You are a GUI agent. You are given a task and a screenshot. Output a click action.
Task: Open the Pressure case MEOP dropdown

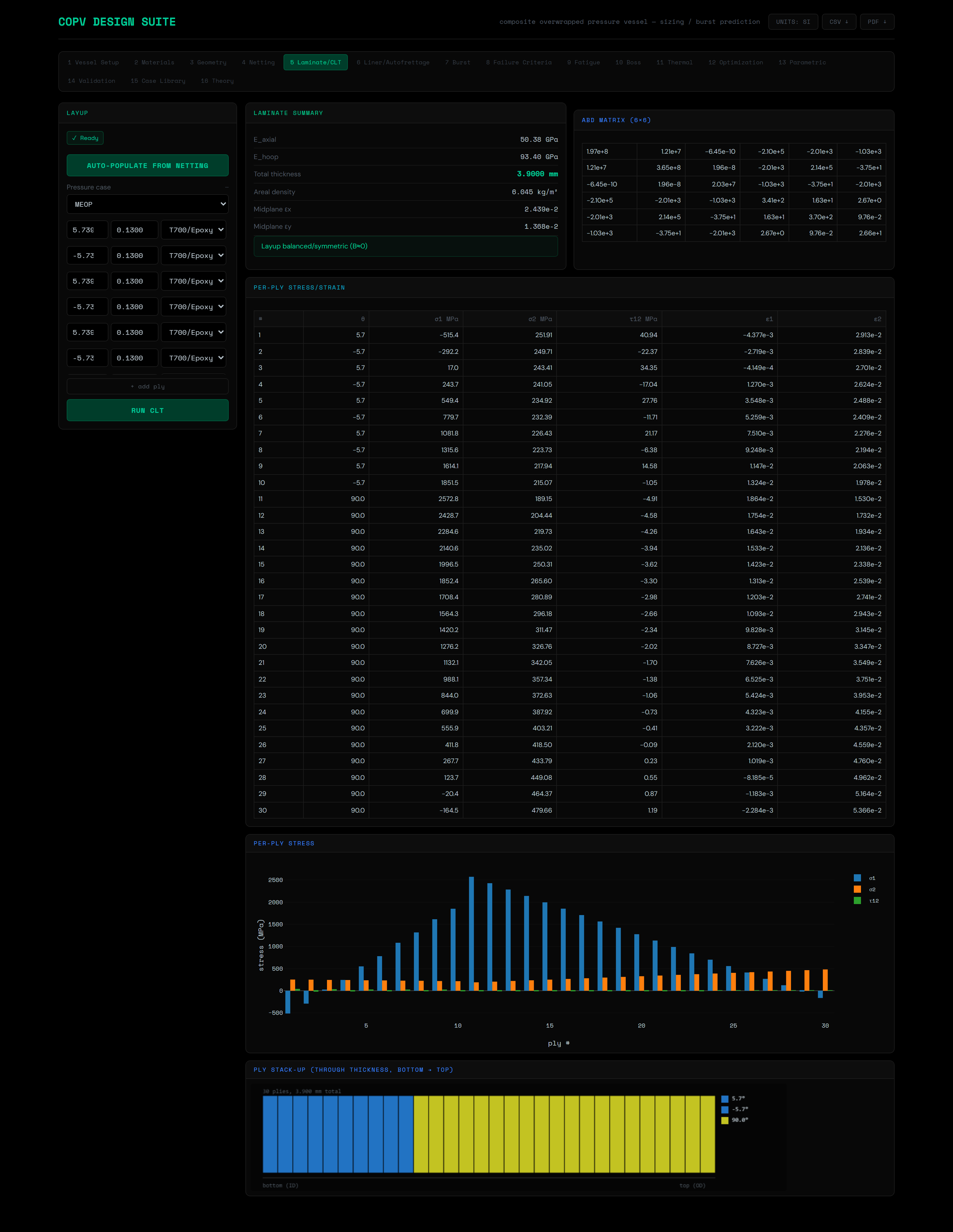pos(148,204)
